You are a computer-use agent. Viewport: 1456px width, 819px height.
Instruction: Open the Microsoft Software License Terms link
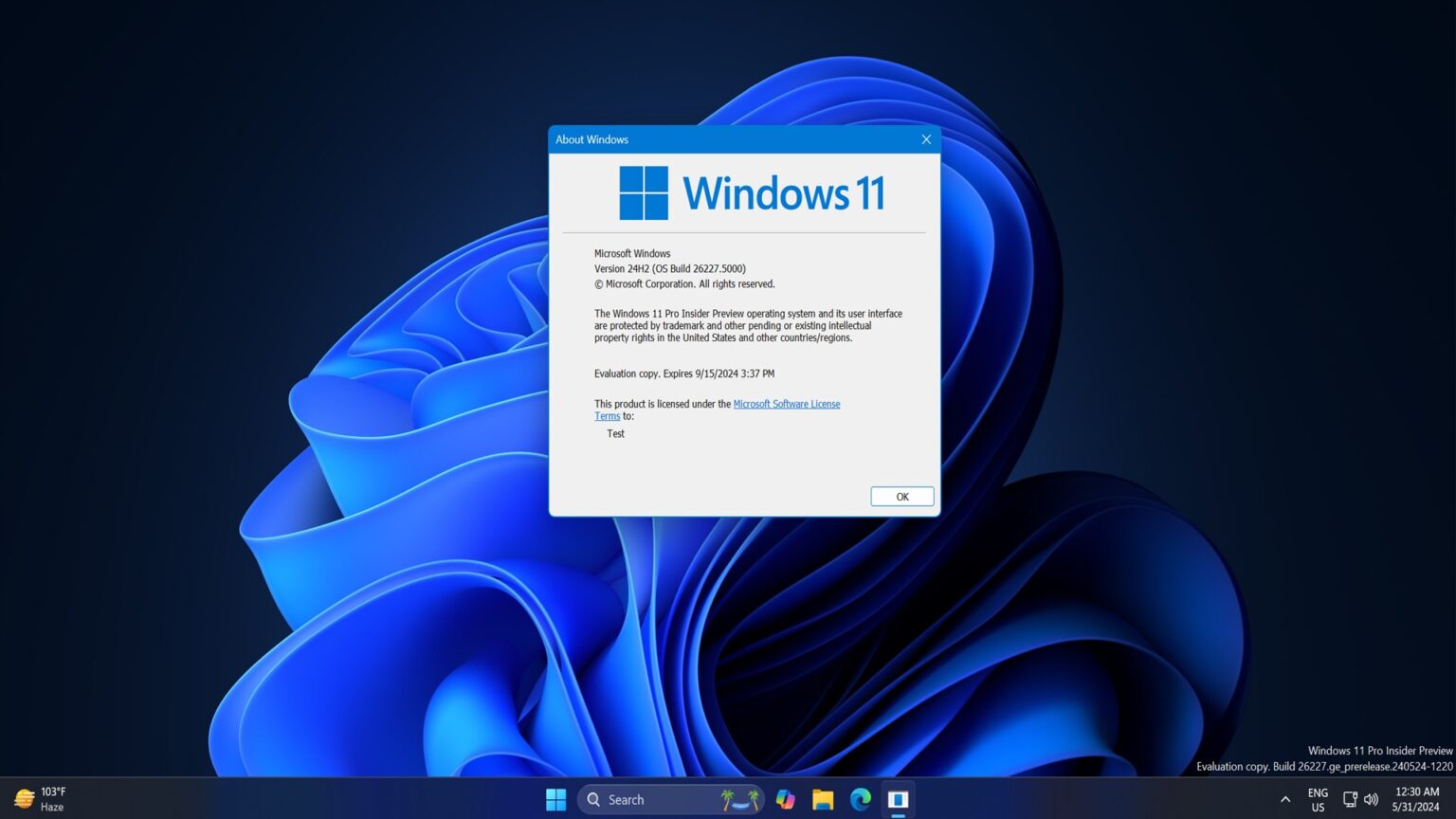click(x=787, y=404)
